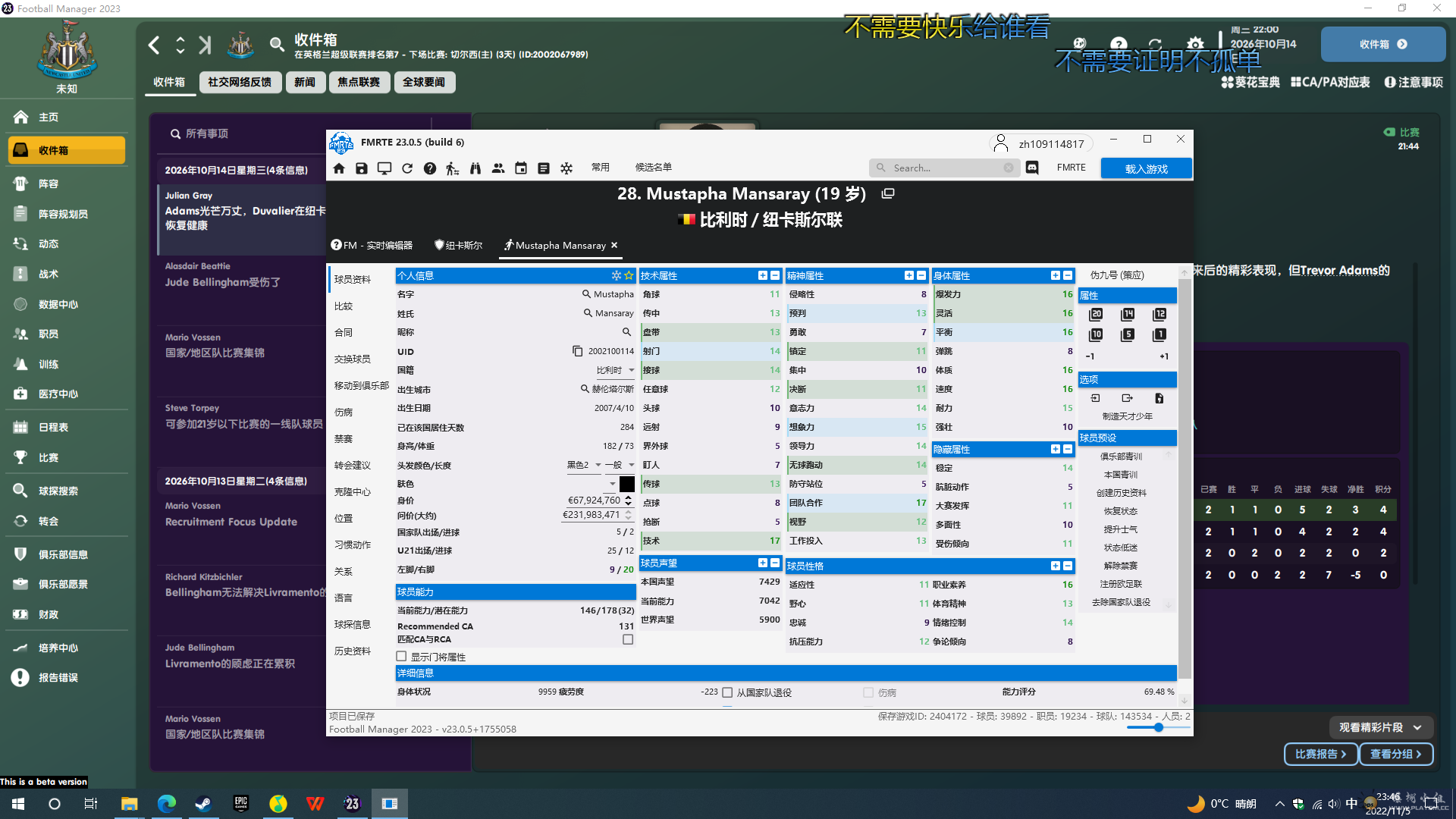
Task: Set all attributes to 12 icon
Action: pyautogui.click(x=1159, y=314)
